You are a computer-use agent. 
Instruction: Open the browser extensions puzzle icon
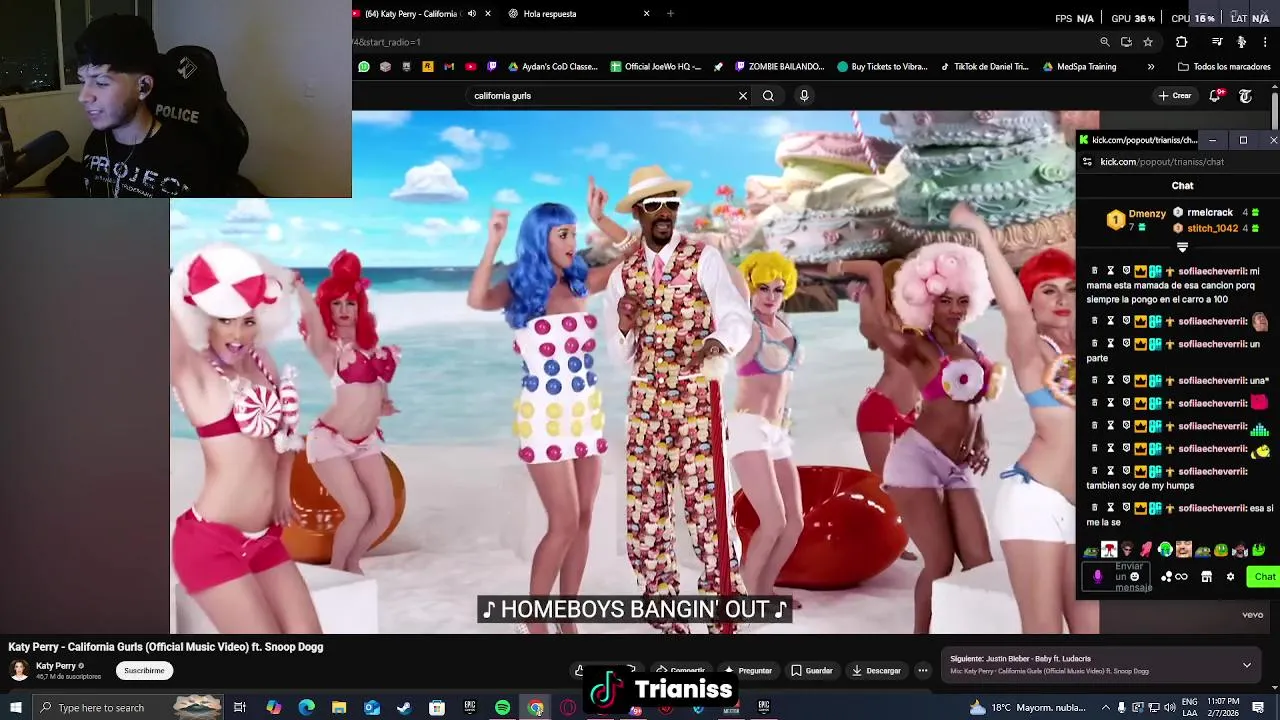(1182, 42)
